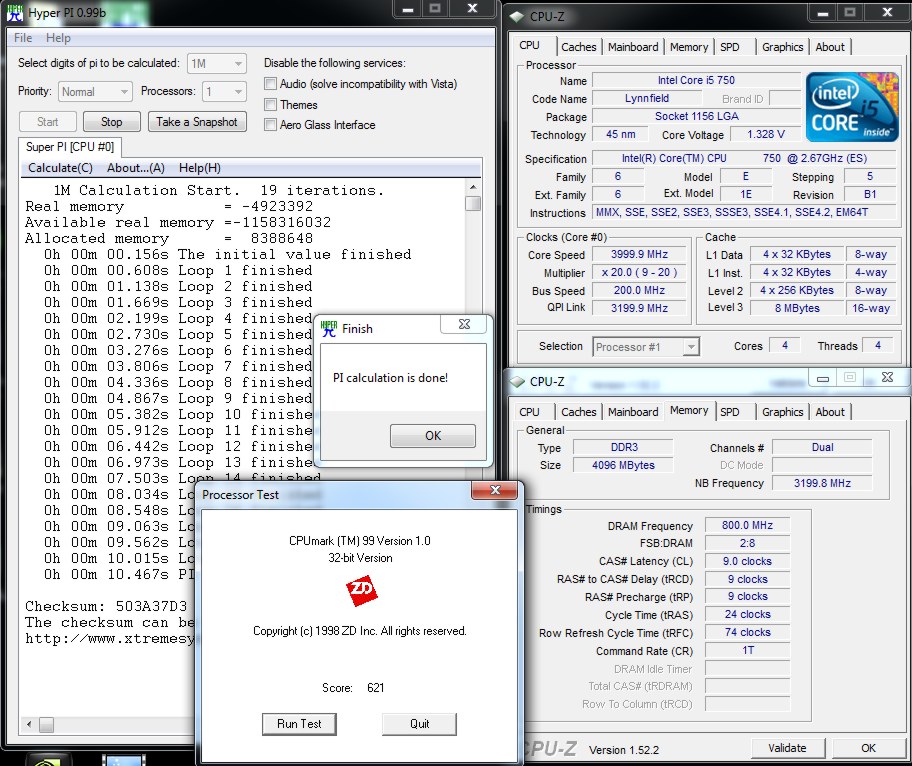Open the Processors count dropdown

[225, 92]
